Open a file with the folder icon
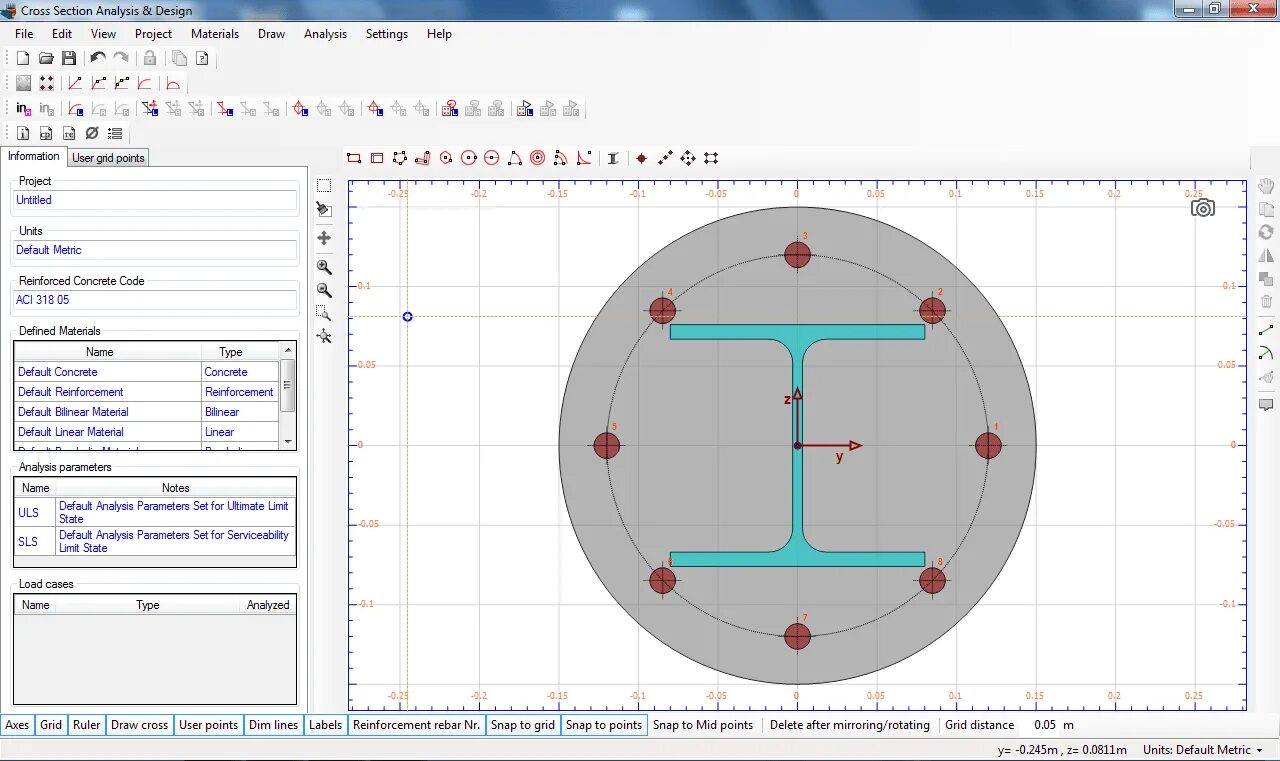The height and width of the screenshot is (761, 1280). [x=46, y=58]
